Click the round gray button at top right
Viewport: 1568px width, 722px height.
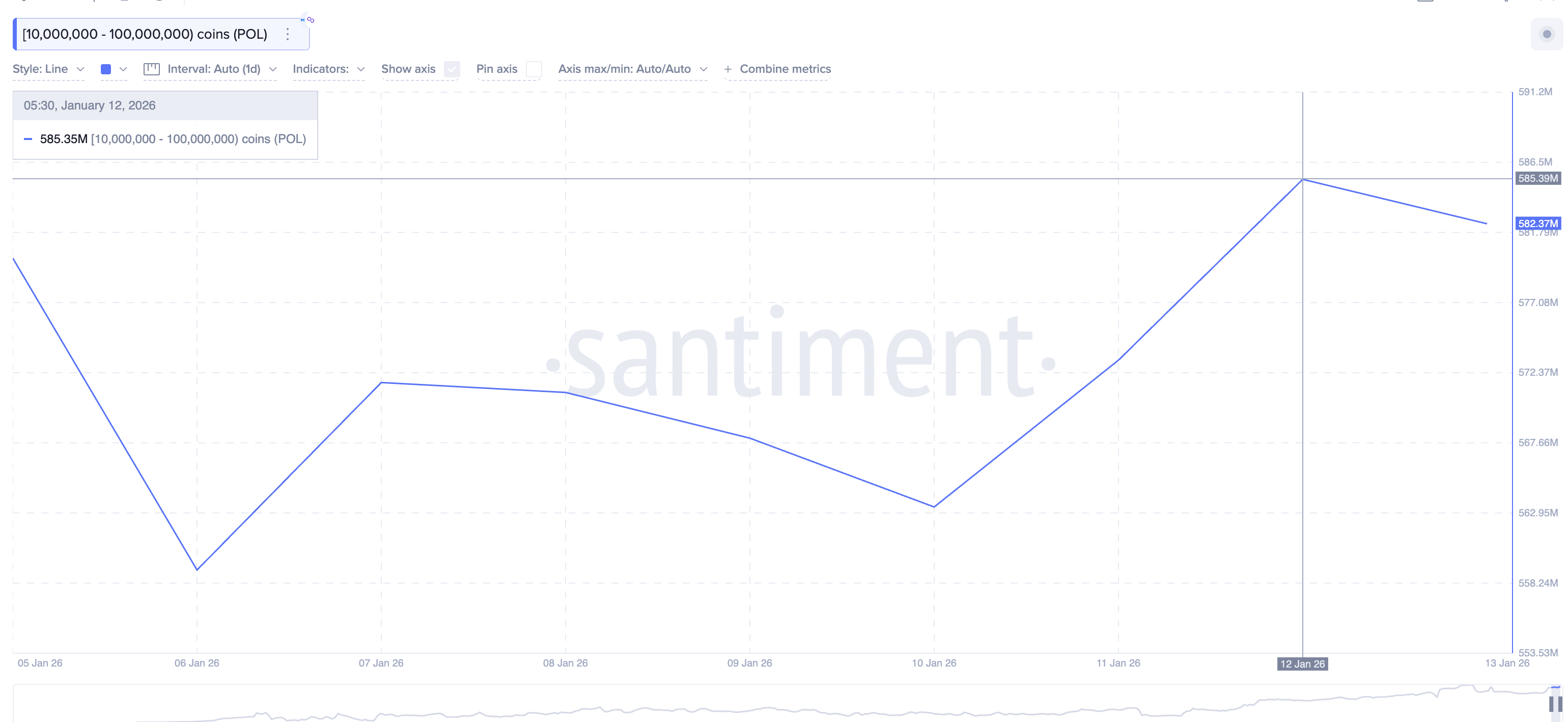click(1546, 34)
